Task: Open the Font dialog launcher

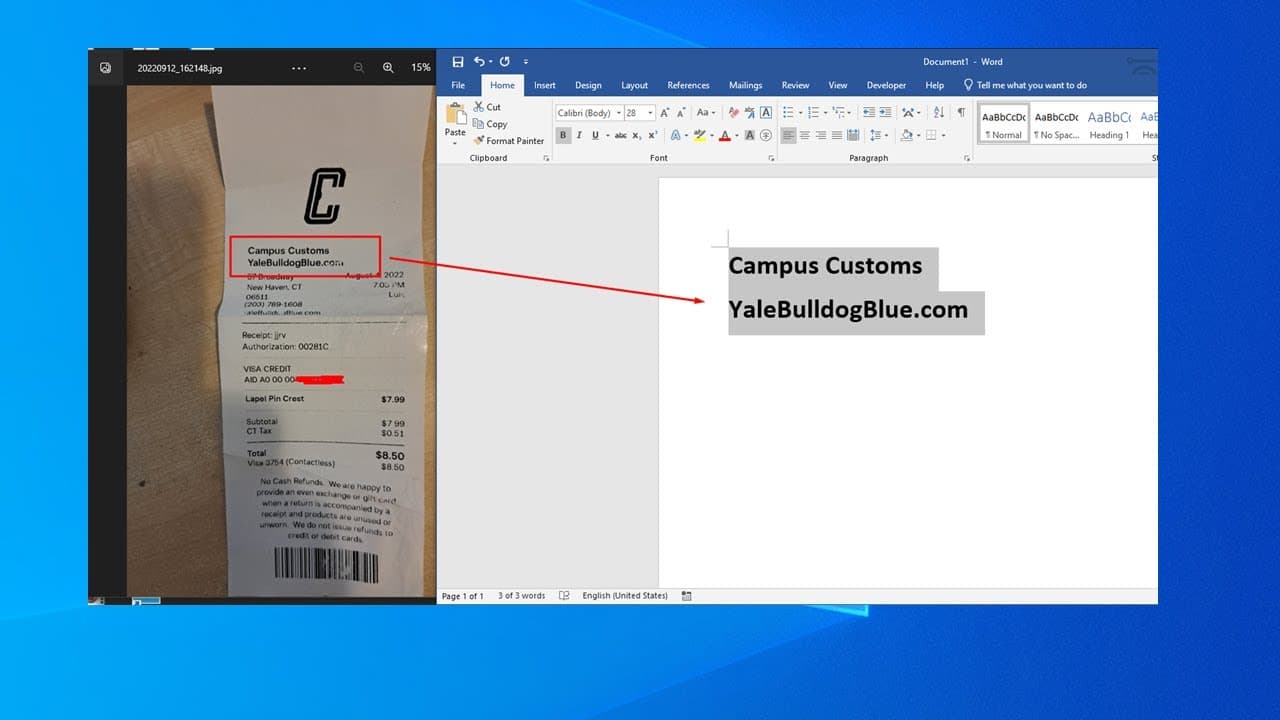Action: coord(771,158)
